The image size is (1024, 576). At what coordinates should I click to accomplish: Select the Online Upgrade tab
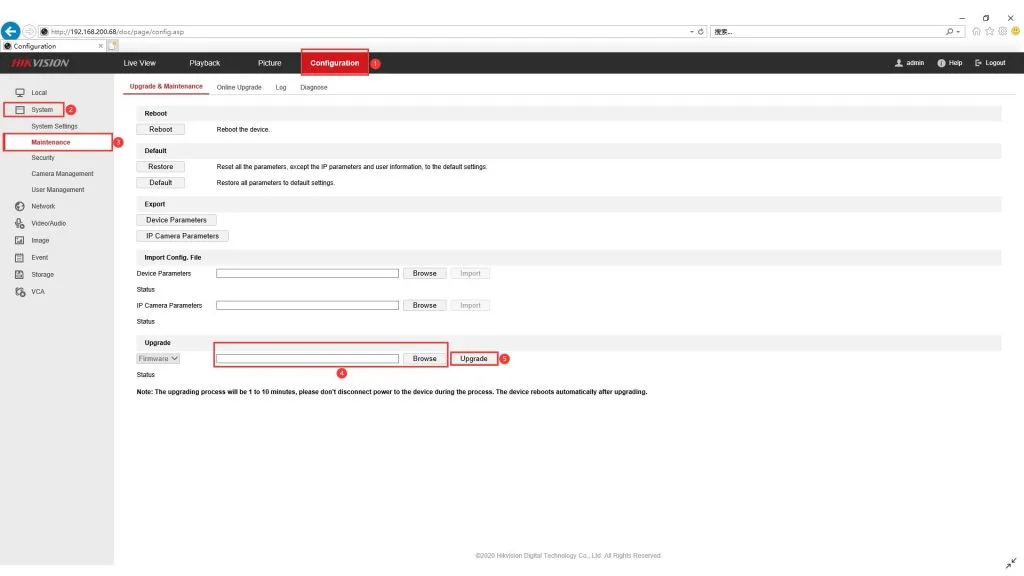click(x=239, y=88)
